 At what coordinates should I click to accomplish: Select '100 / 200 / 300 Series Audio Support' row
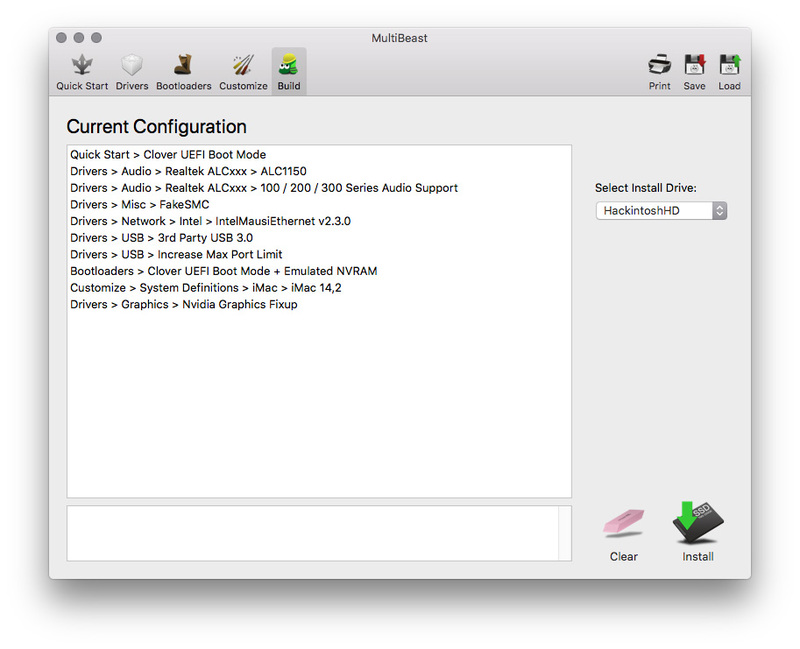(319, 188)
